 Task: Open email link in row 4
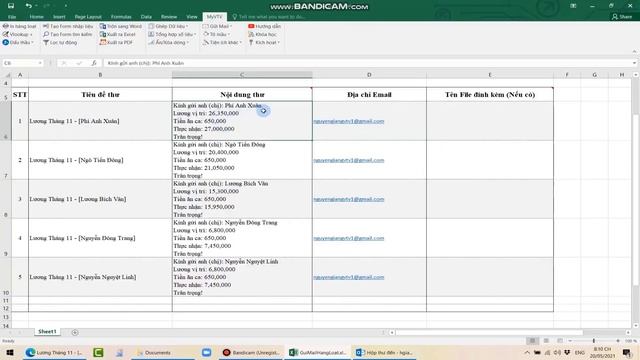click(x=349, y=238)
